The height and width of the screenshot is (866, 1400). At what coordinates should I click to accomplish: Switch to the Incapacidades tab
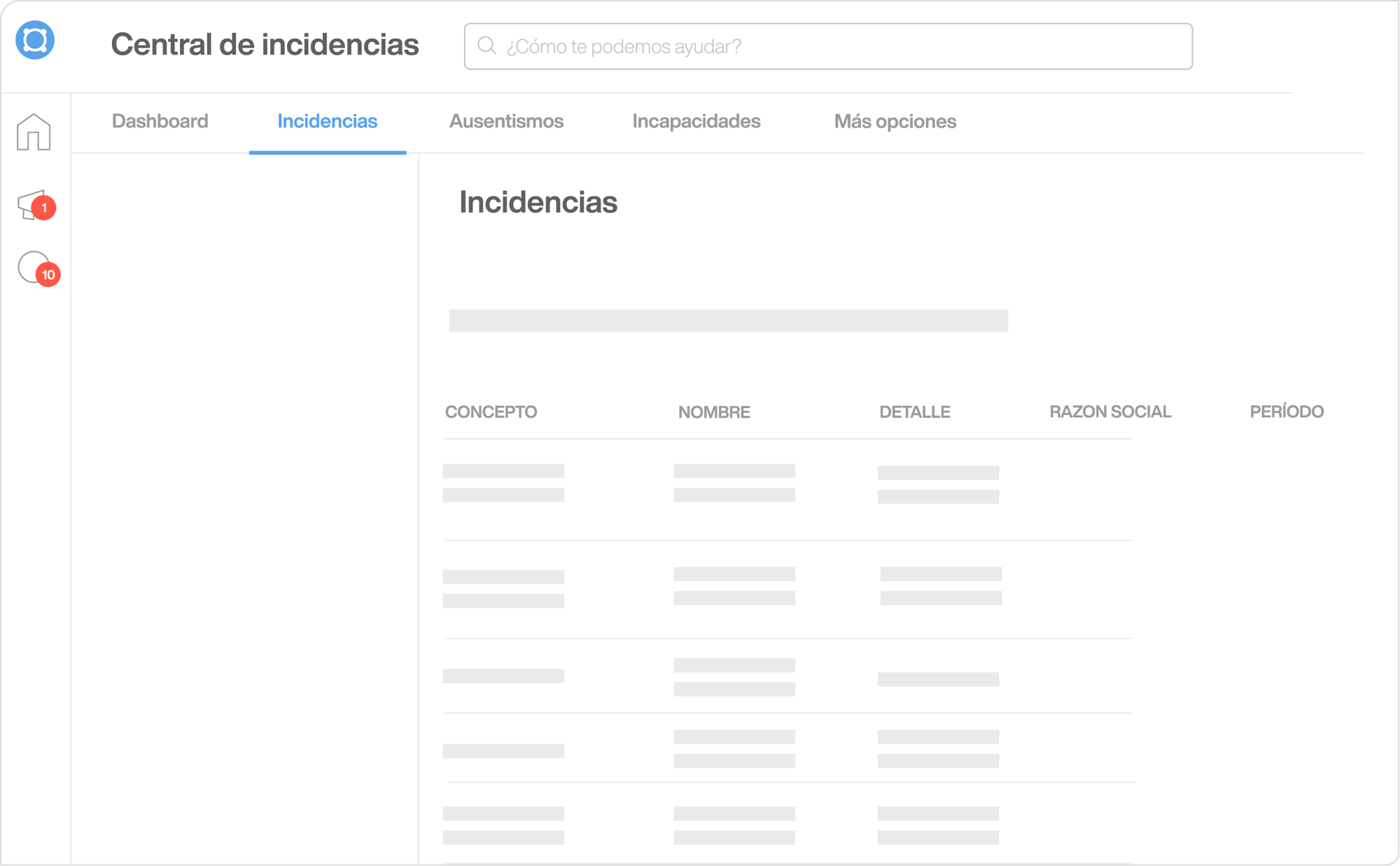pos(696,121)
